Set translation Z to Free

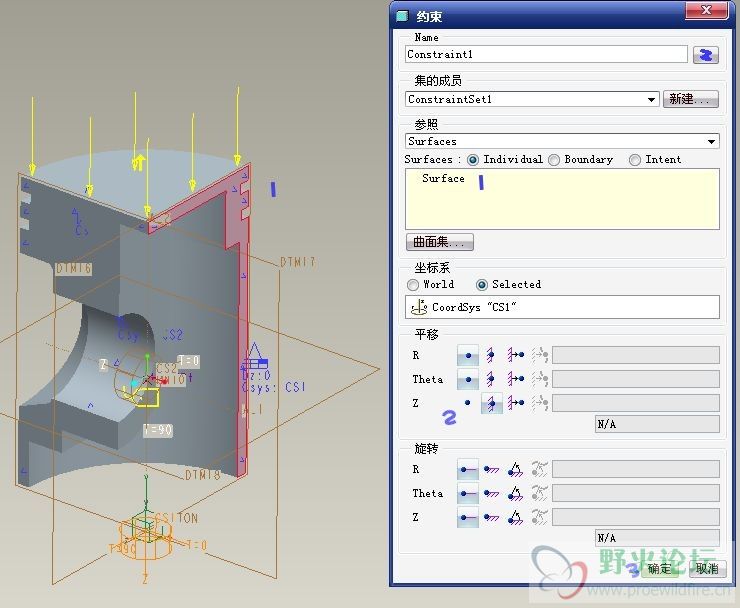[468, 403]
